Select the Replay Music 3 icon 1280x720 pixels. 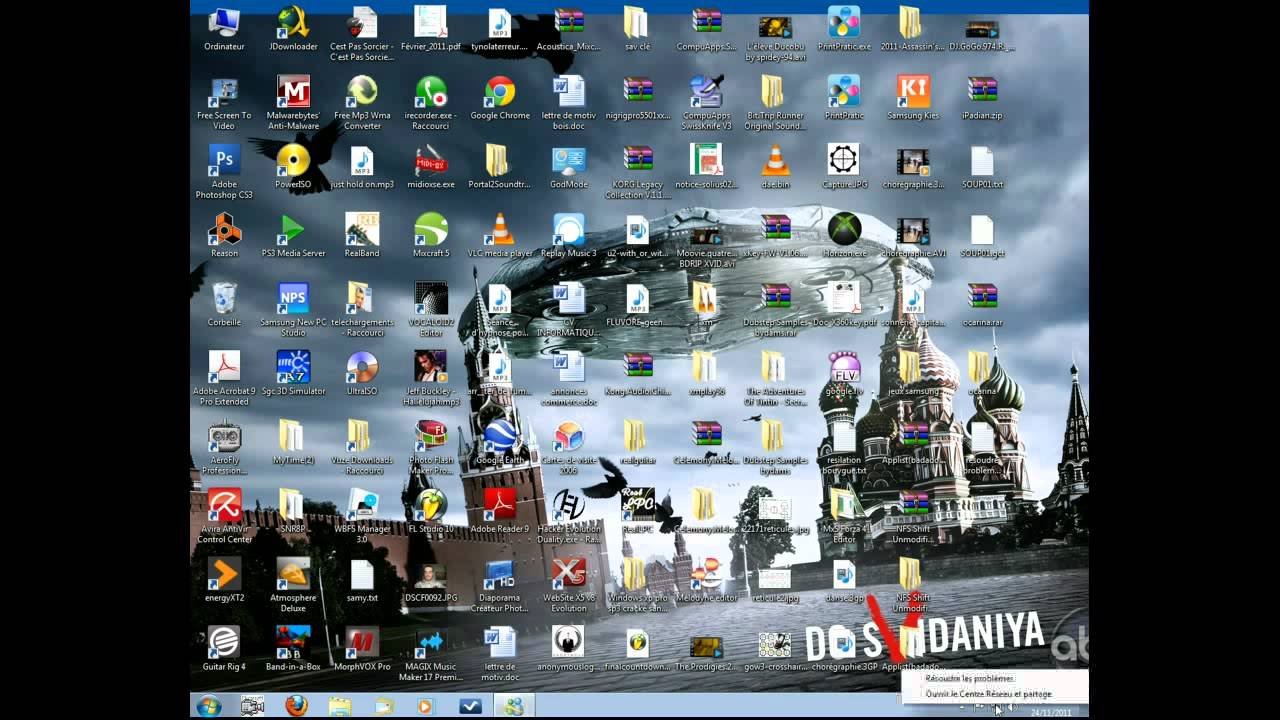(569, 236)
